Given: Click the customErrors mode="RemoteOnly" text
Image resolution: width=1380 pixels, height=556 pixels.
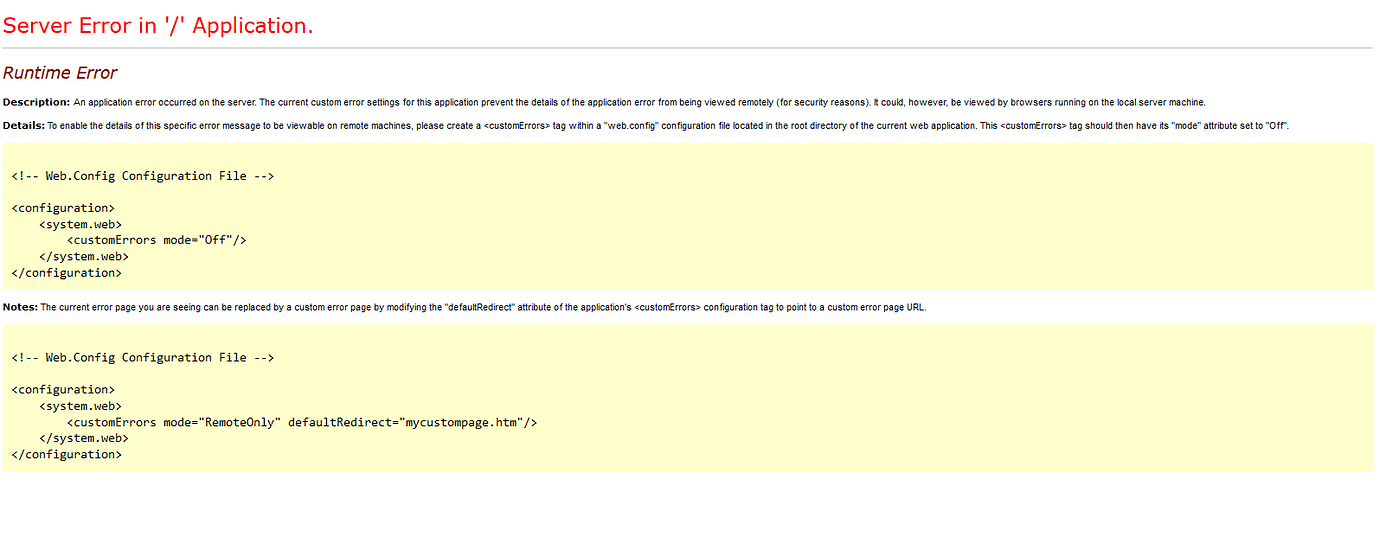Looking at the screenshot, I should (x=174, y=422).
